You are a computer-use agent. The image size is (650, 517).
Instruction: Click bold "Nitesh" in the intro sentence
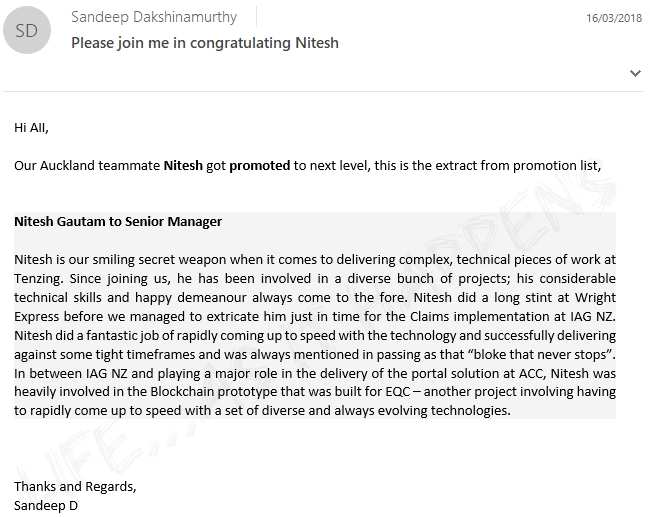183,165
